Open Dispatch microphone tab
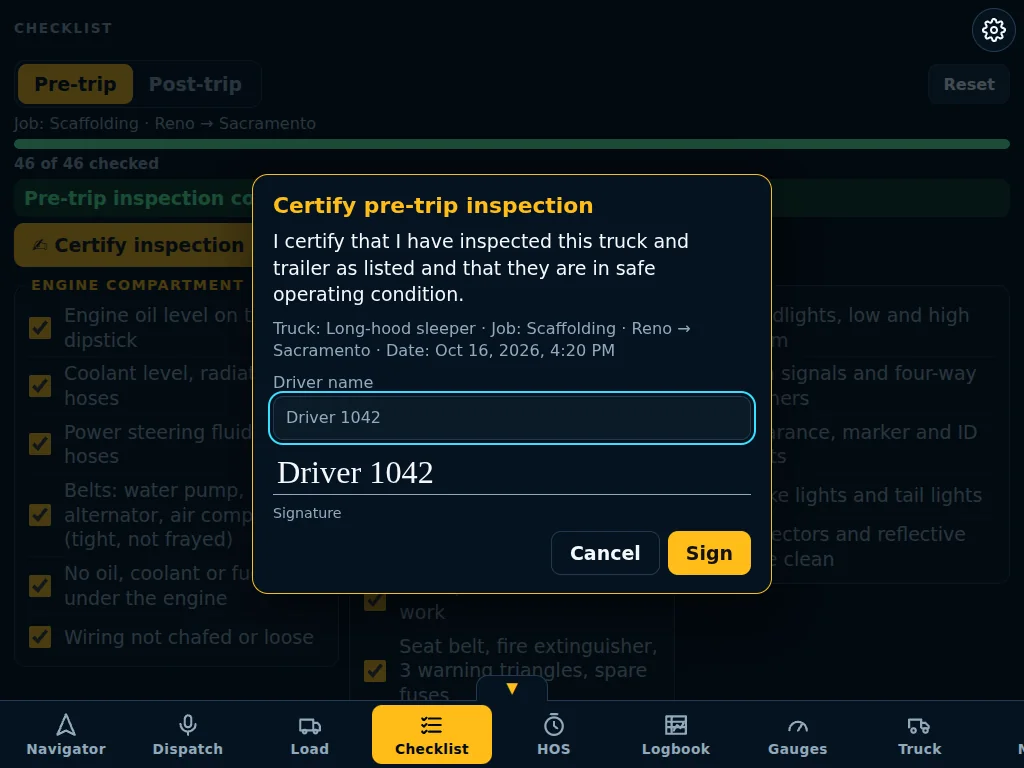 point(187,734)
